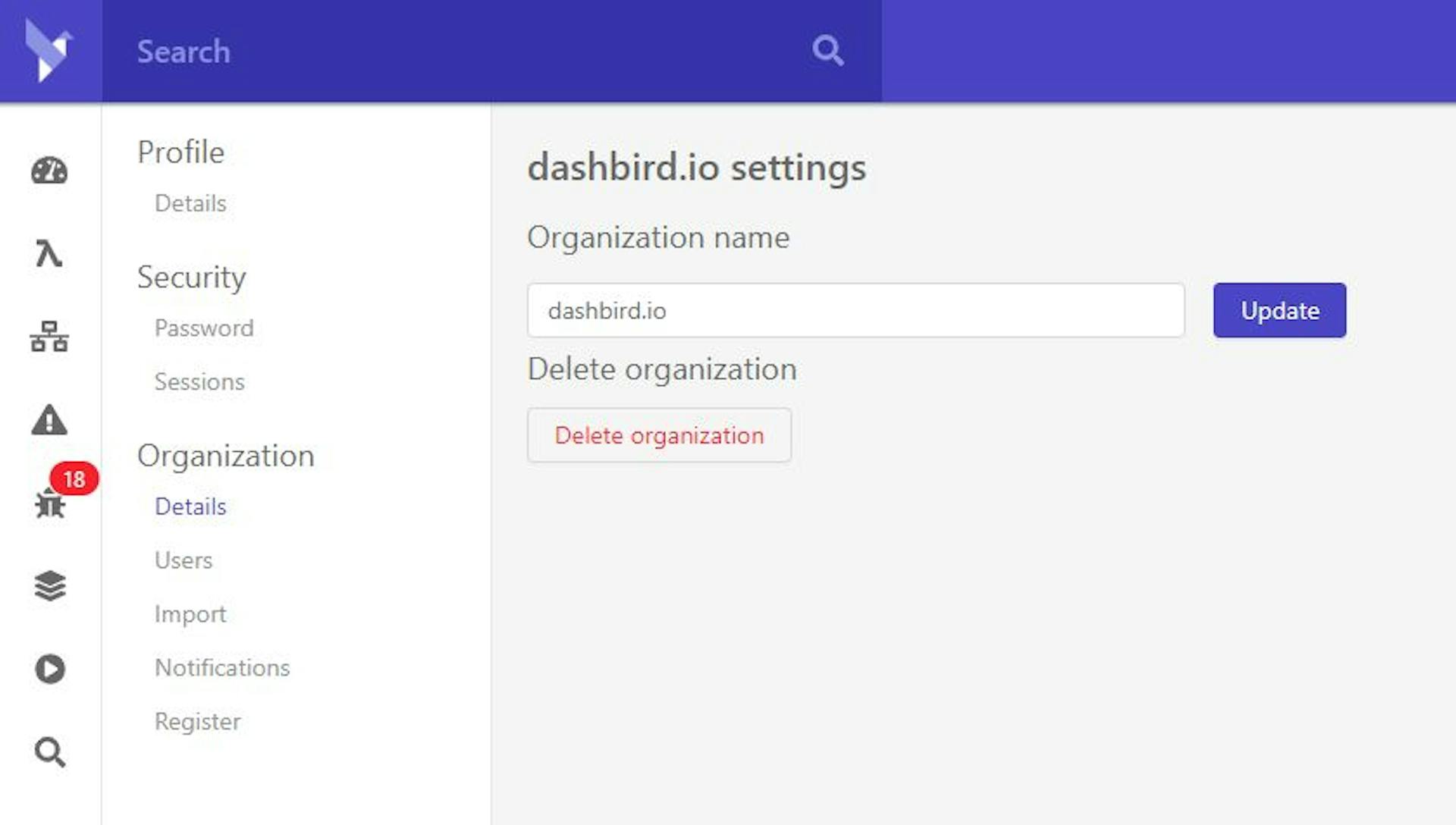The width and height of the screenshot is (1456, 825).
Task: Go to Password settings
Action: point(204,328)
